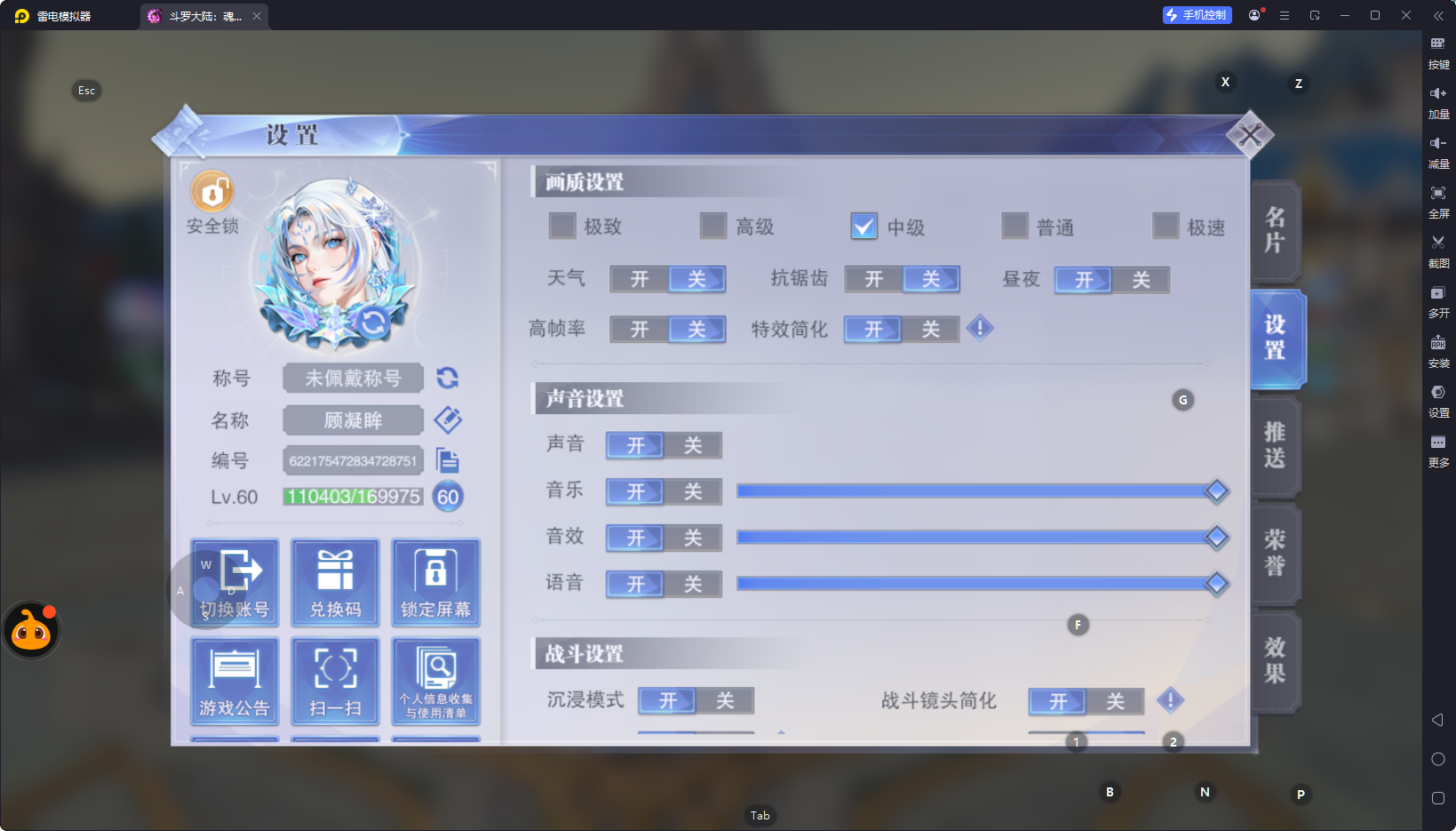The image size is (1456, 831).
Task: Launch the 扫一扫 QR scan icon
Action: tap(335, 681)
